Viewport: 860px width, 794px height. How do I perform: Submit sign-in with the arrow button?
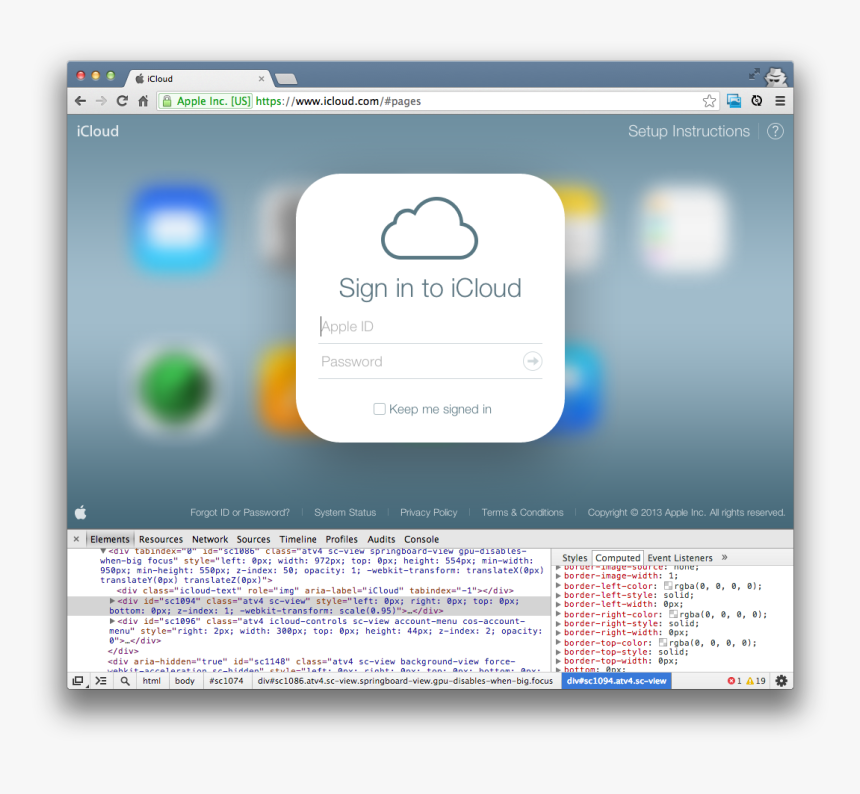coord(533,361)
